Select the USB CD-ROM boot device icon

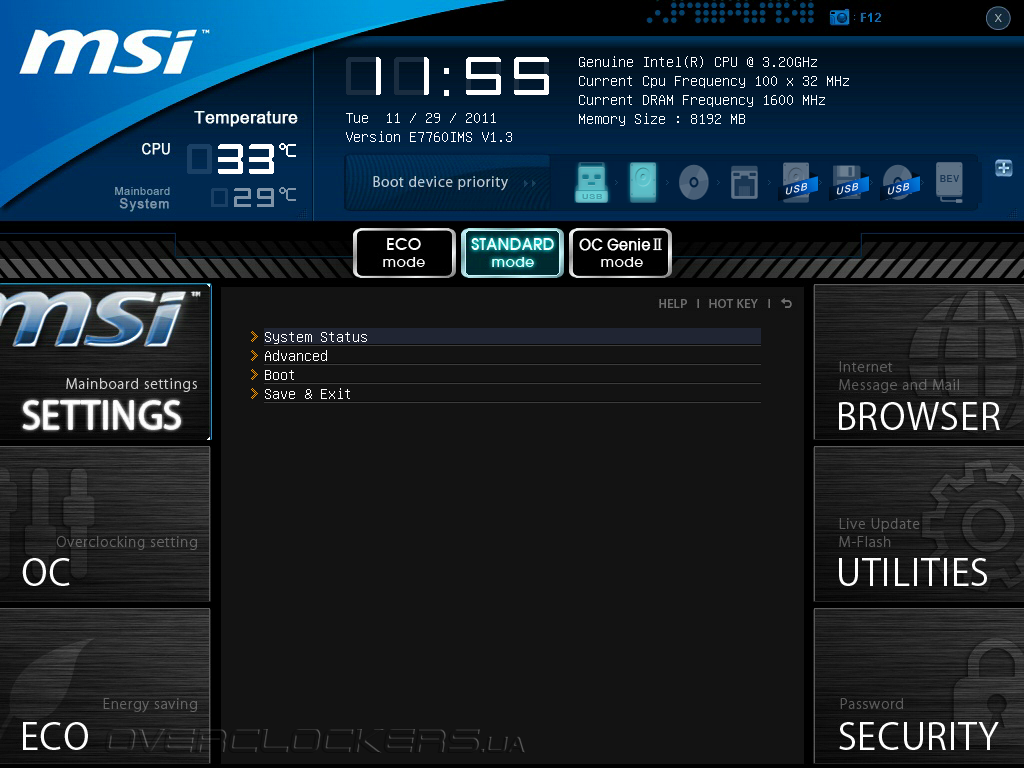[x=900, y=182]
